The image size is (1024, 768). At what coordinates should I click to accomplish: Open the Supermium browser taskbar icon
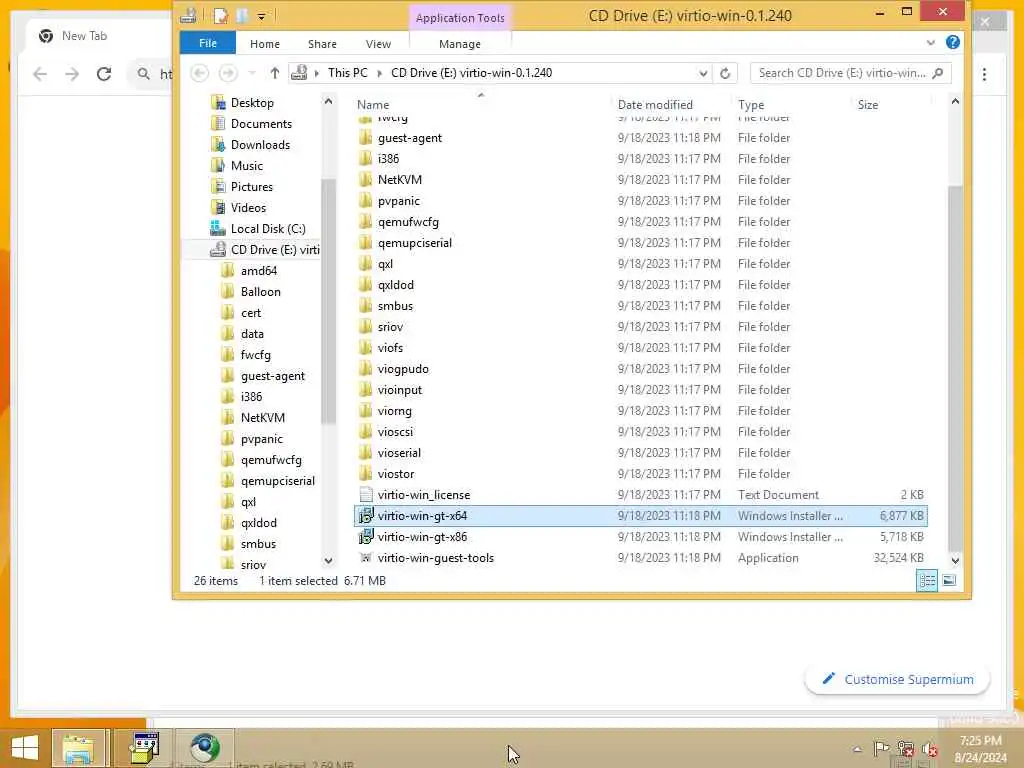205,748
